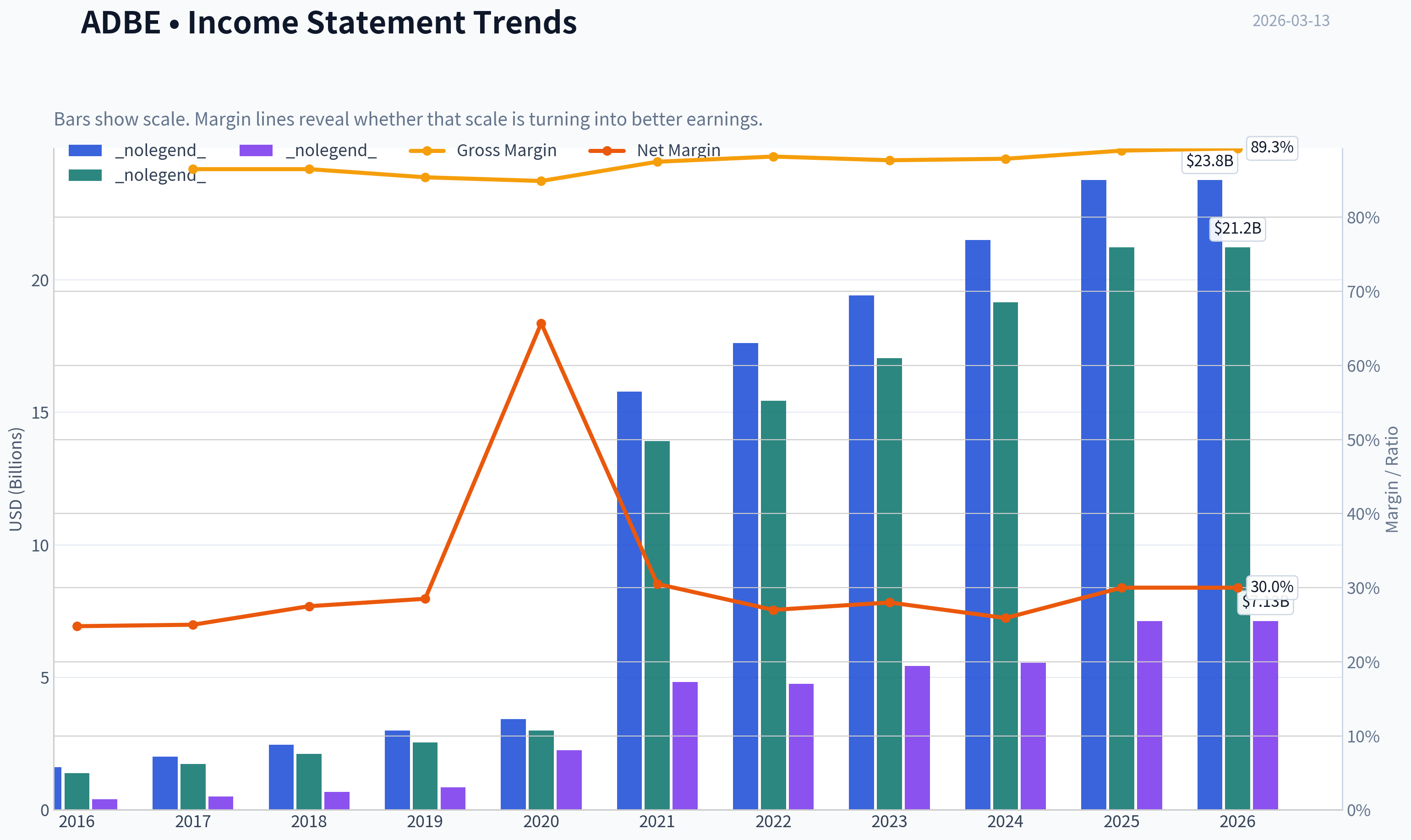The height and width of the screenshot is (840, 1411).
Task: Select the Gross Margin marker at 2018
Action: (310, 169)
